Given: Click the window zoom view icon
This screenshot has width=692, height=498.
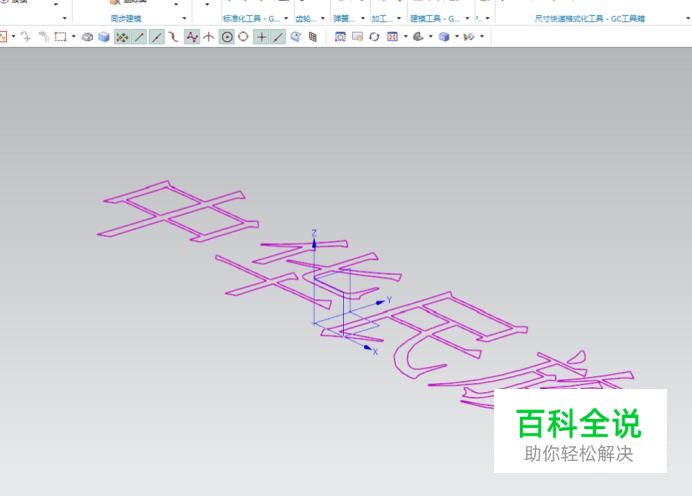Looking at the screenshot, I should pos(357,37).
